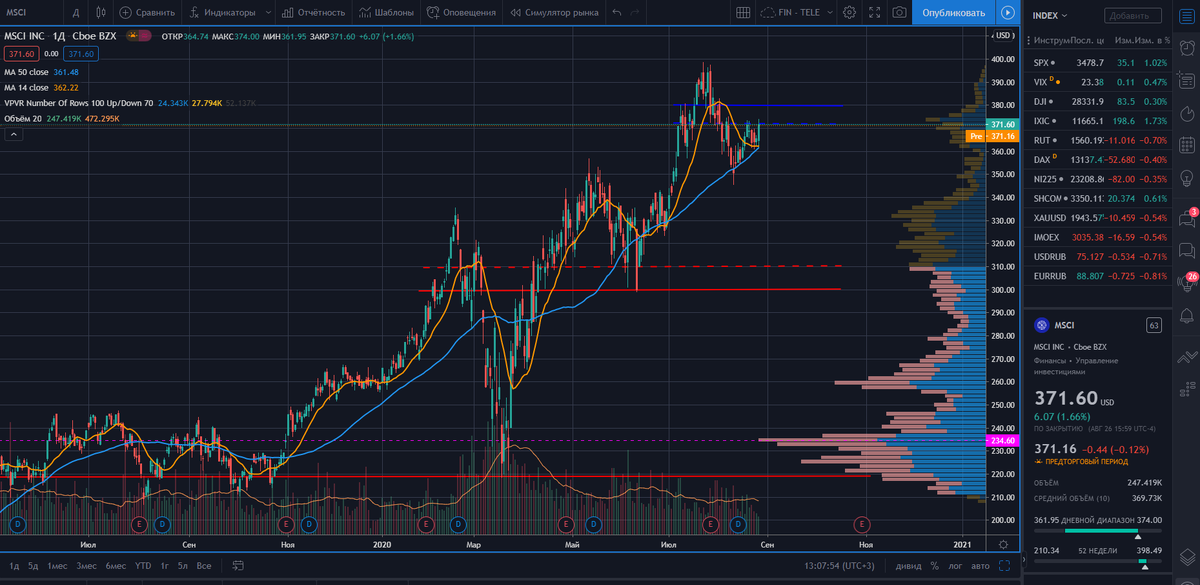Image resolution: width=1200 pixels, height=585 pixels.
Task: Open the indicator Templates (Шаблоны) menu
Action: 385,13
